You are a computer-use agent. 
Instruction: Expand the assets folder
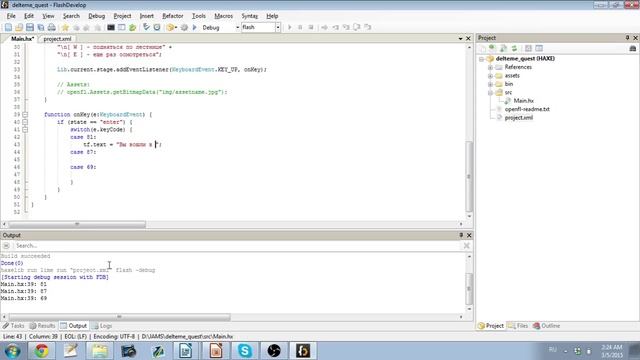pyautogui.click(x=490, y=76)
